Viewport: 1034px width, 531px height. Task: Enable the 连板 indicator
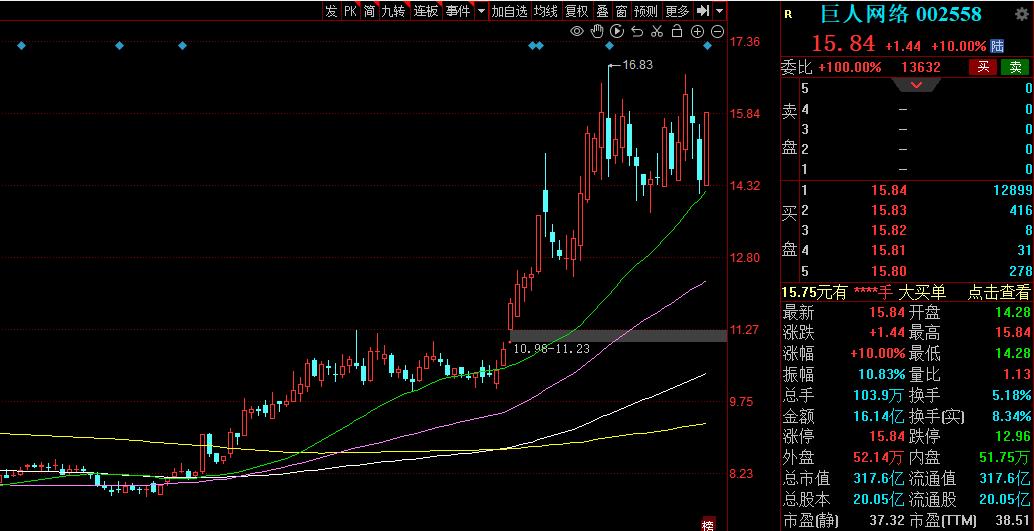pos(426,11)
